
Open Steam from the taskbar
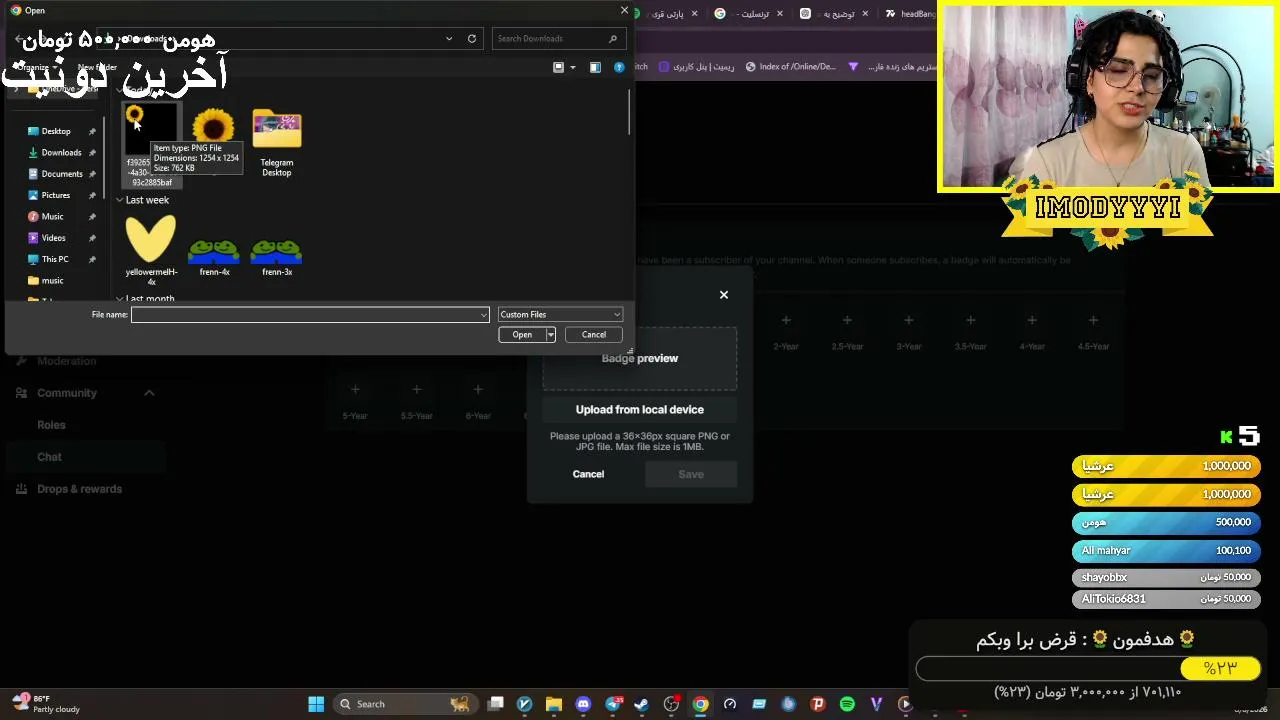642,704
